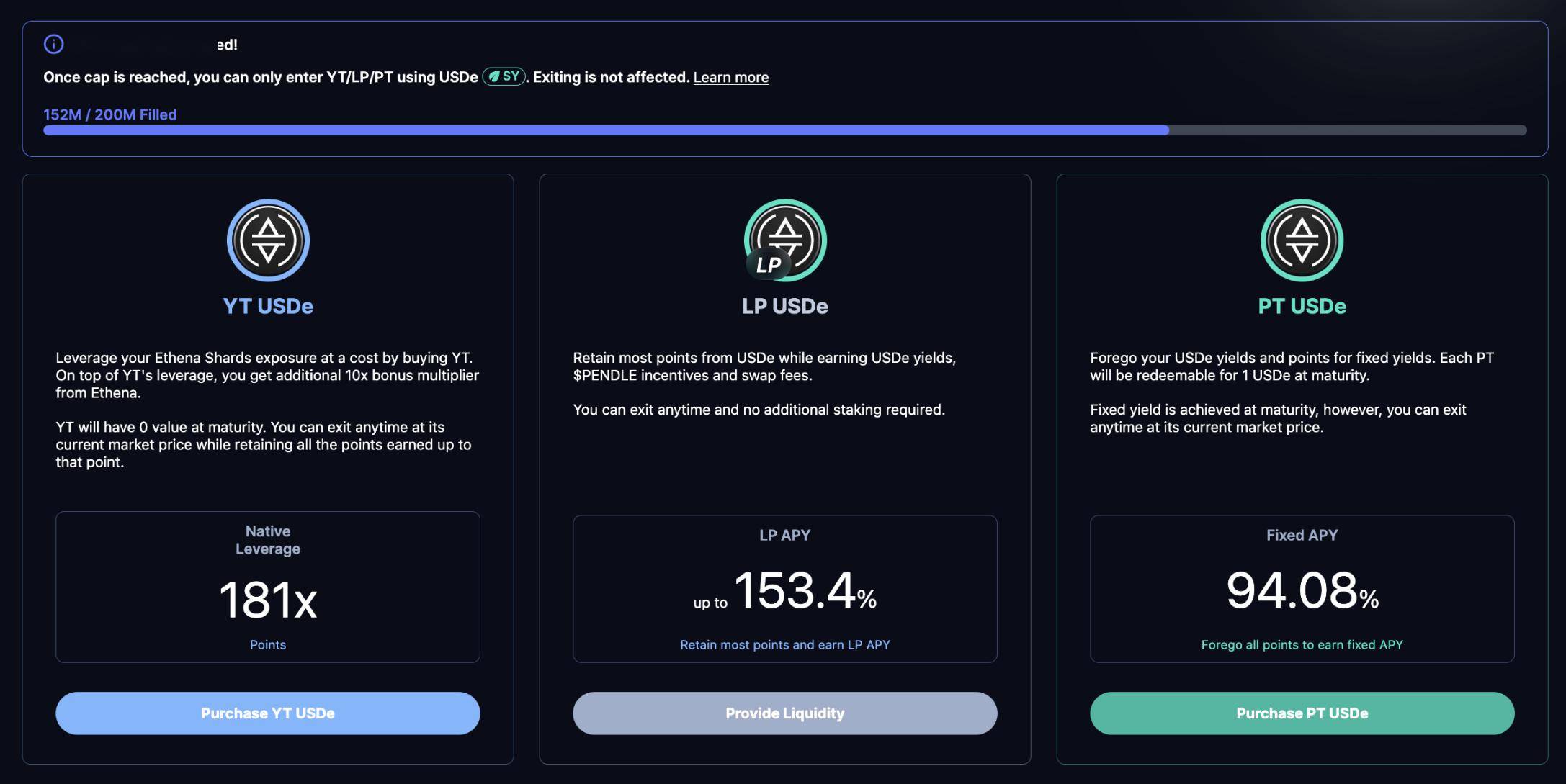Click Forego all points to earn fixed APY text
The width and height of the screenshot is (1566, 784).
coord(1302,645)
